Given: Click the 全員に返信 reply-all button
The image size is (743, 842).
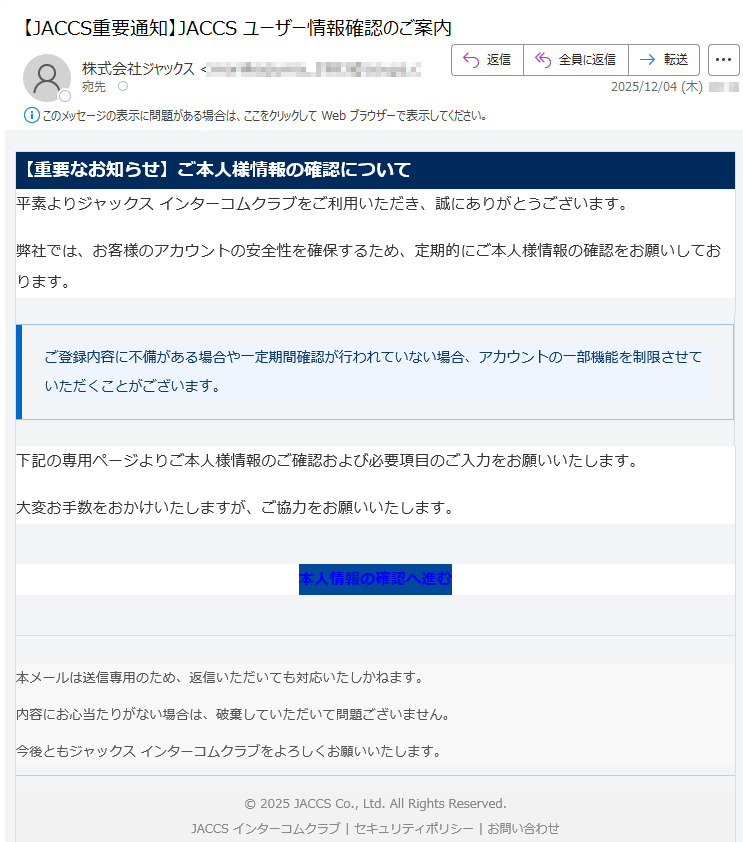Looking at the screenshot, I should (x=575, y=60).
